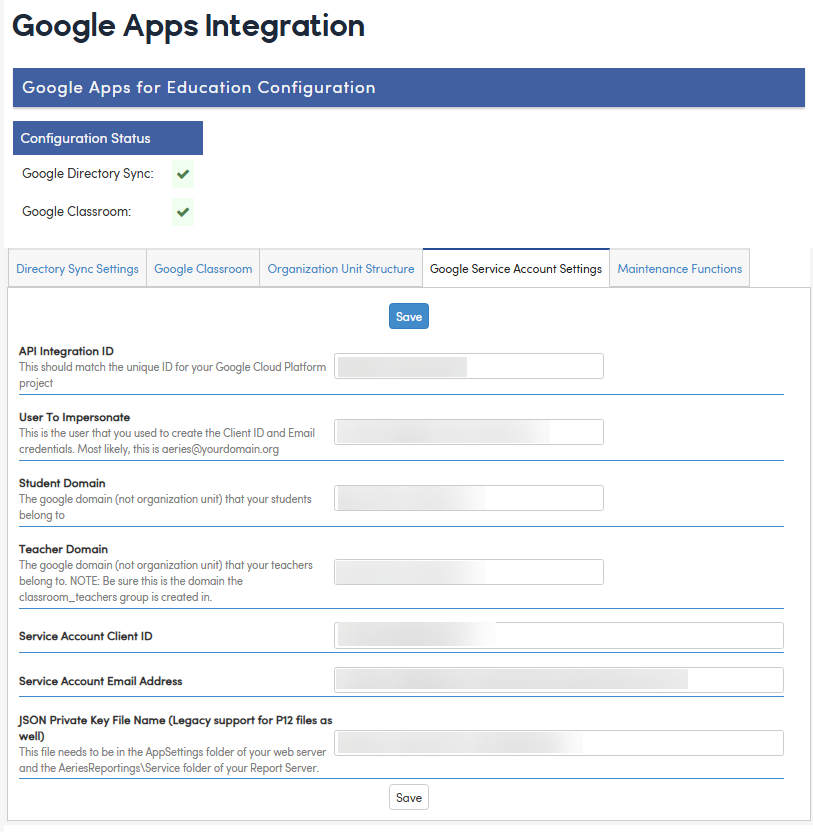Go to the Maintenance Functions tab
This screenshot has width=813, height=832.
680,268
